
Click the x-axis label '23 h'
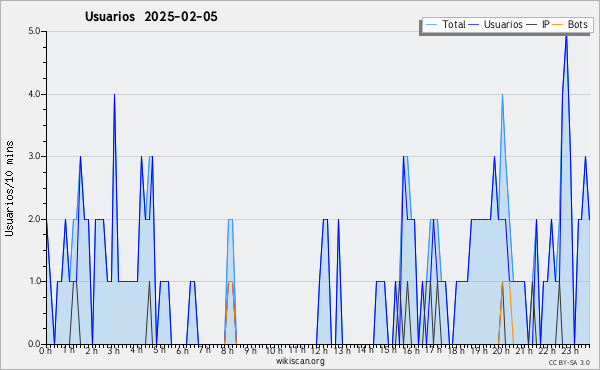click(x=570, y=351)
